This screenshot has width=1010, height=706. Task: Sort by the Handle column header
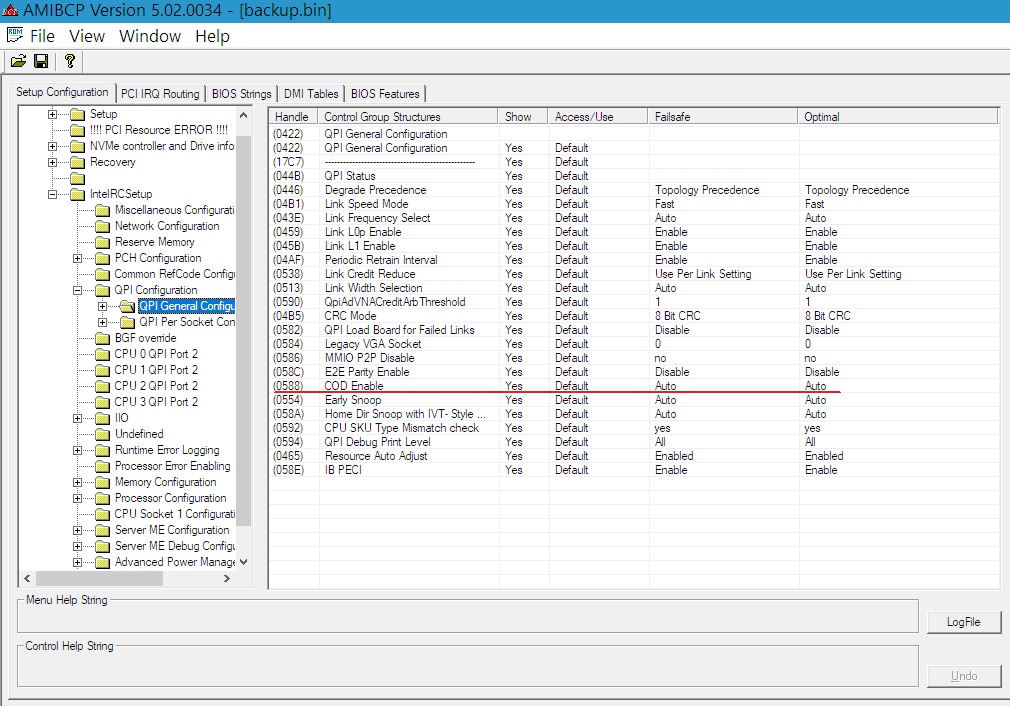(294, 117)
